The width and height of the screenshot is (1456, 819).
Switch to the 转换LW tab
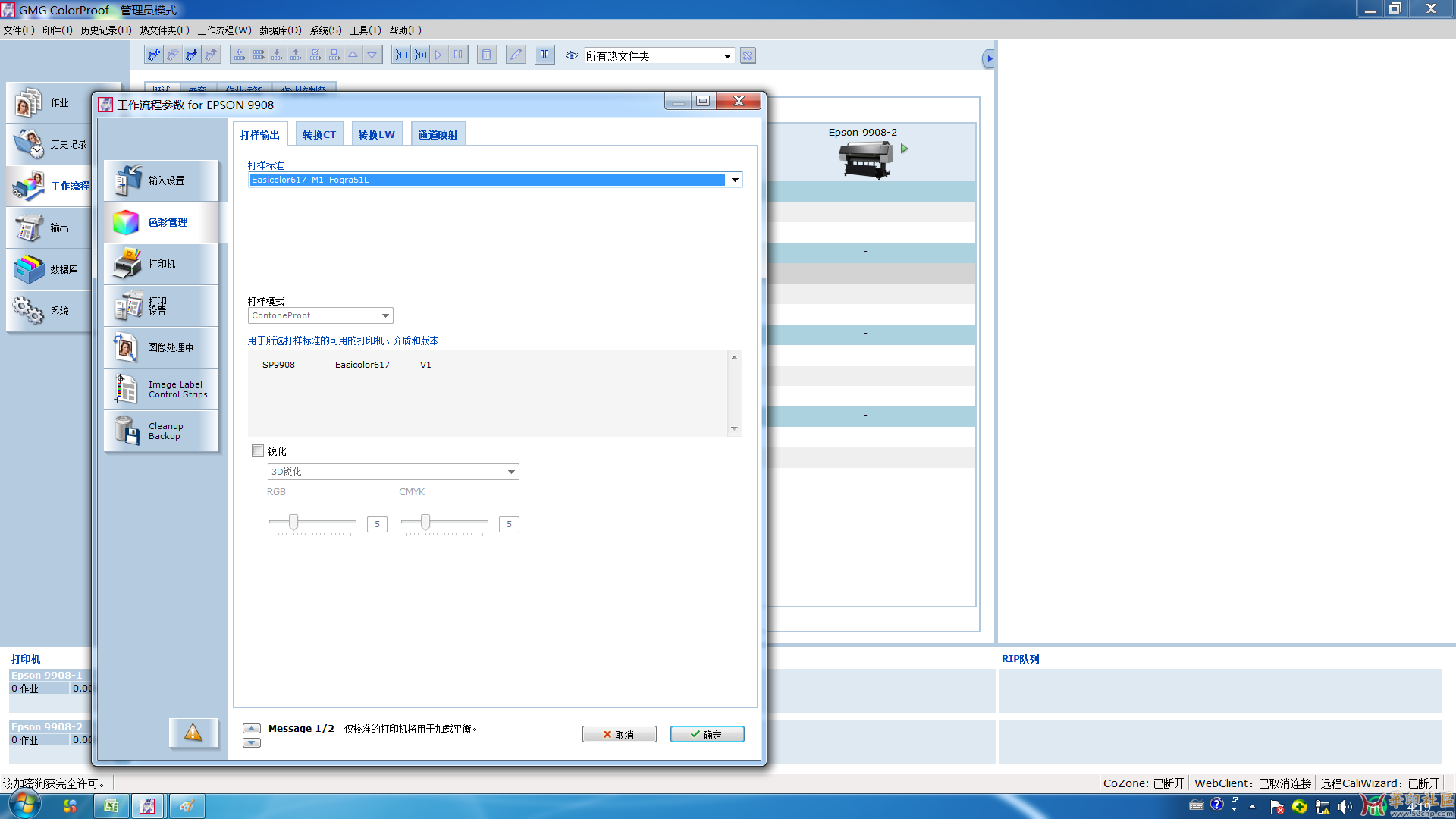coord(377,134)
